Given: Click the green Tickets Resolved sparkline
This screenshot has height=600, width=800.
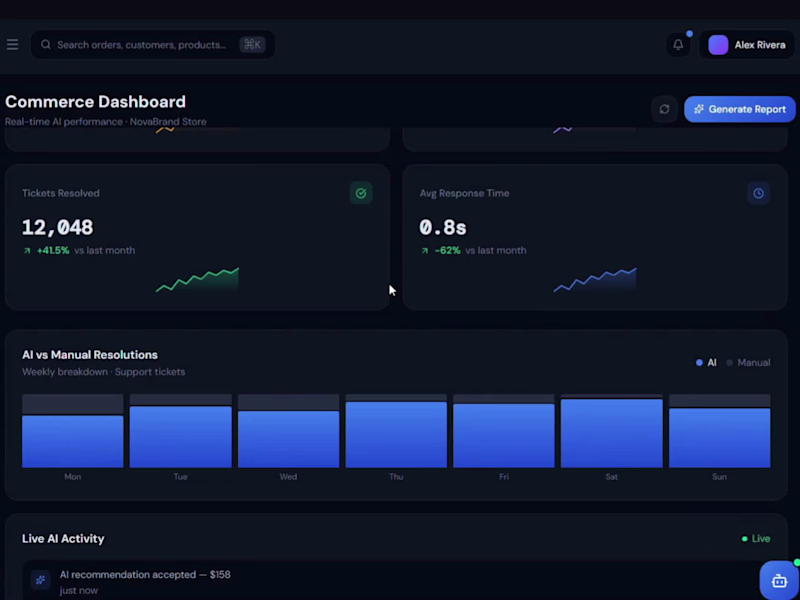Looking at the screenshot, I should [x=197, y=280].
